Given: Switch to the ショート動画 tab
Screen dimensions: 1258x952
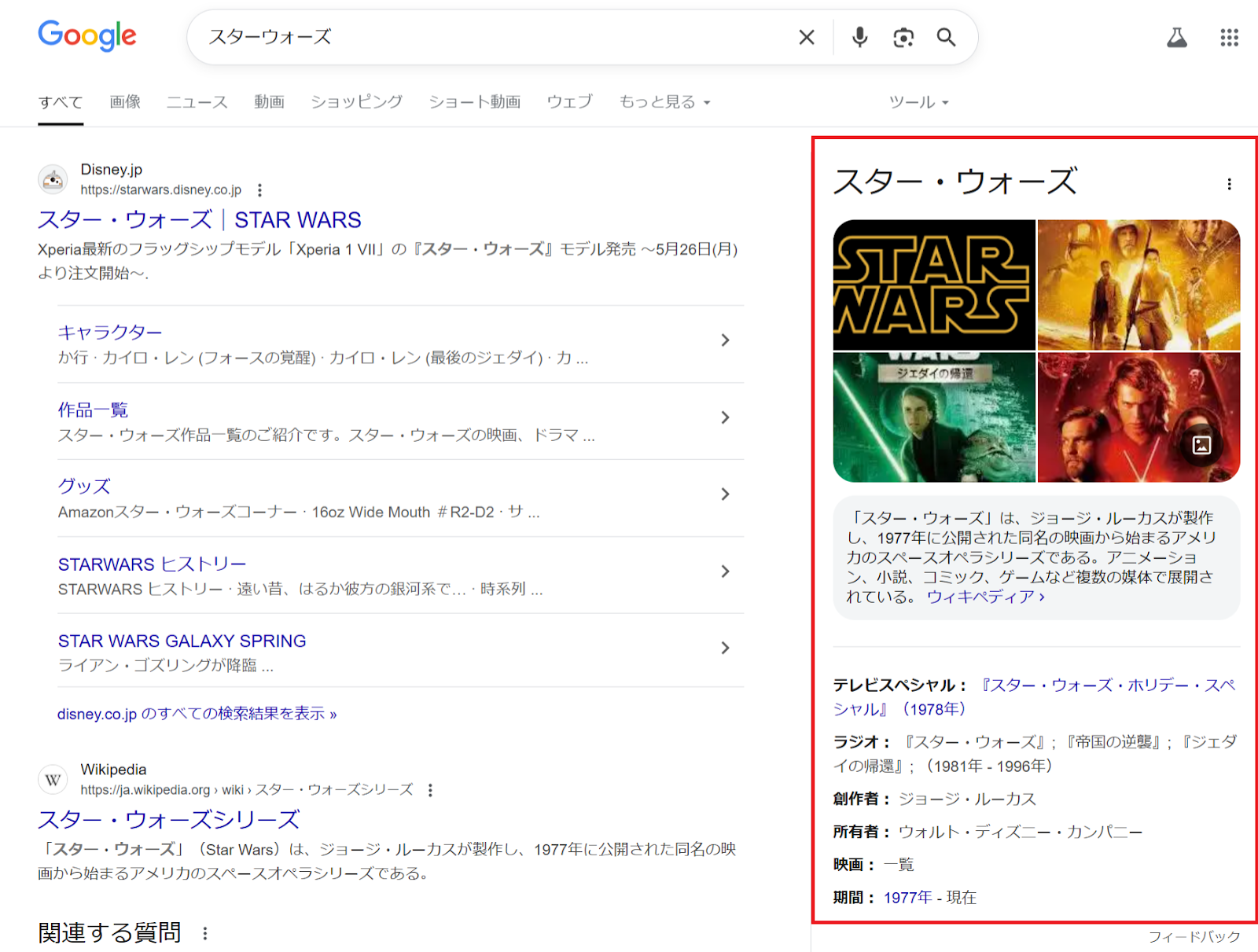Looking at the screenshot, I should [475, 101].
